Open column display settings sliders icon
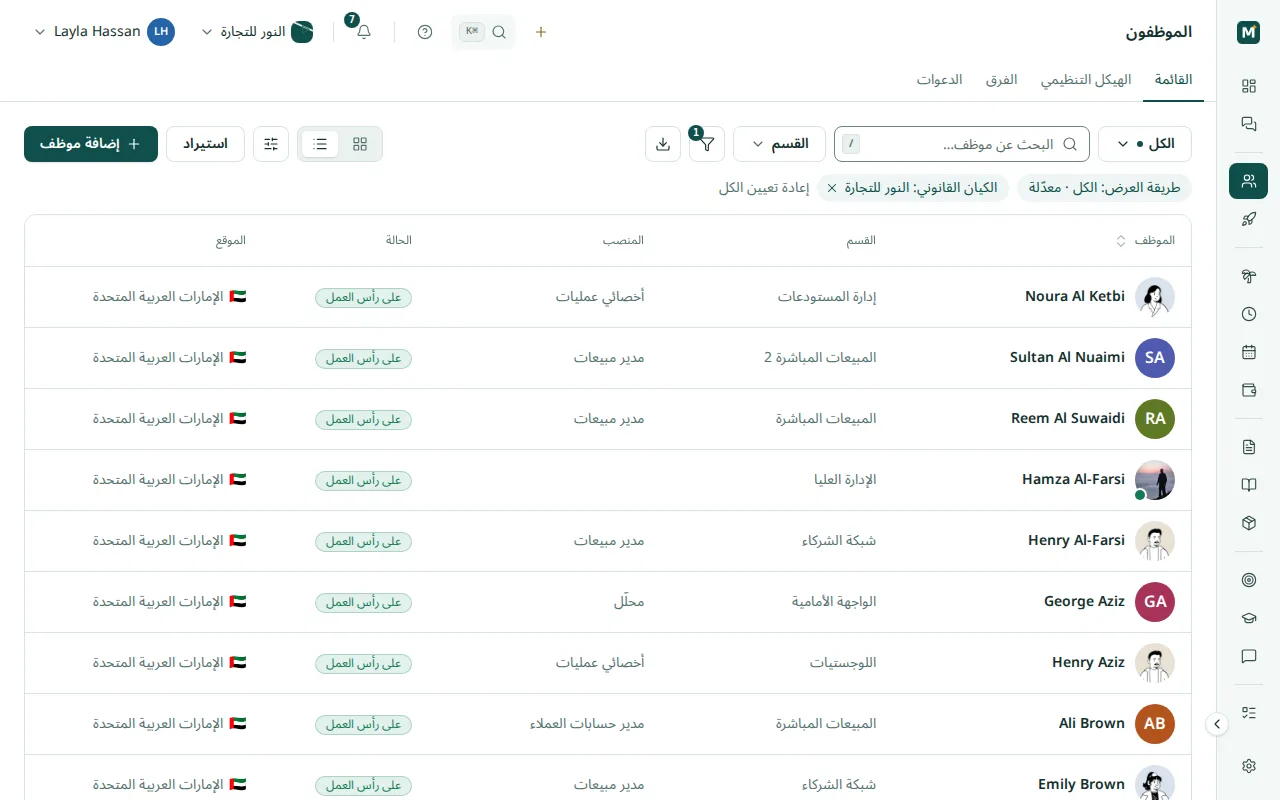Image resolution: width=1280 pixels, height=800 pixels. [271, 144]
